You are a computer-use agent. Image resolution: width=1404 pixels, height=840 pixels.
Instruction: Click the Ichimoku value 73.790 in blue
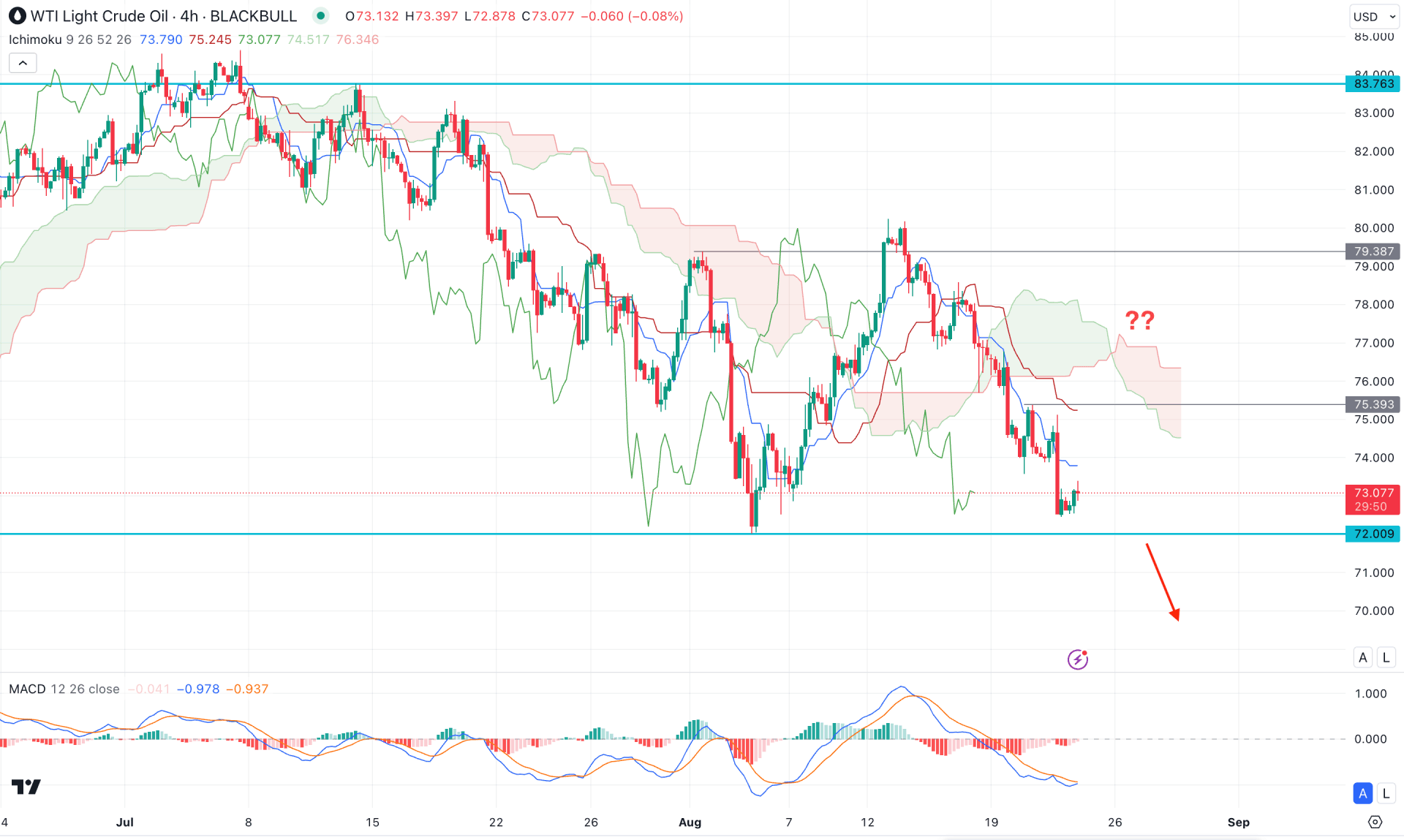pos(161,39)
